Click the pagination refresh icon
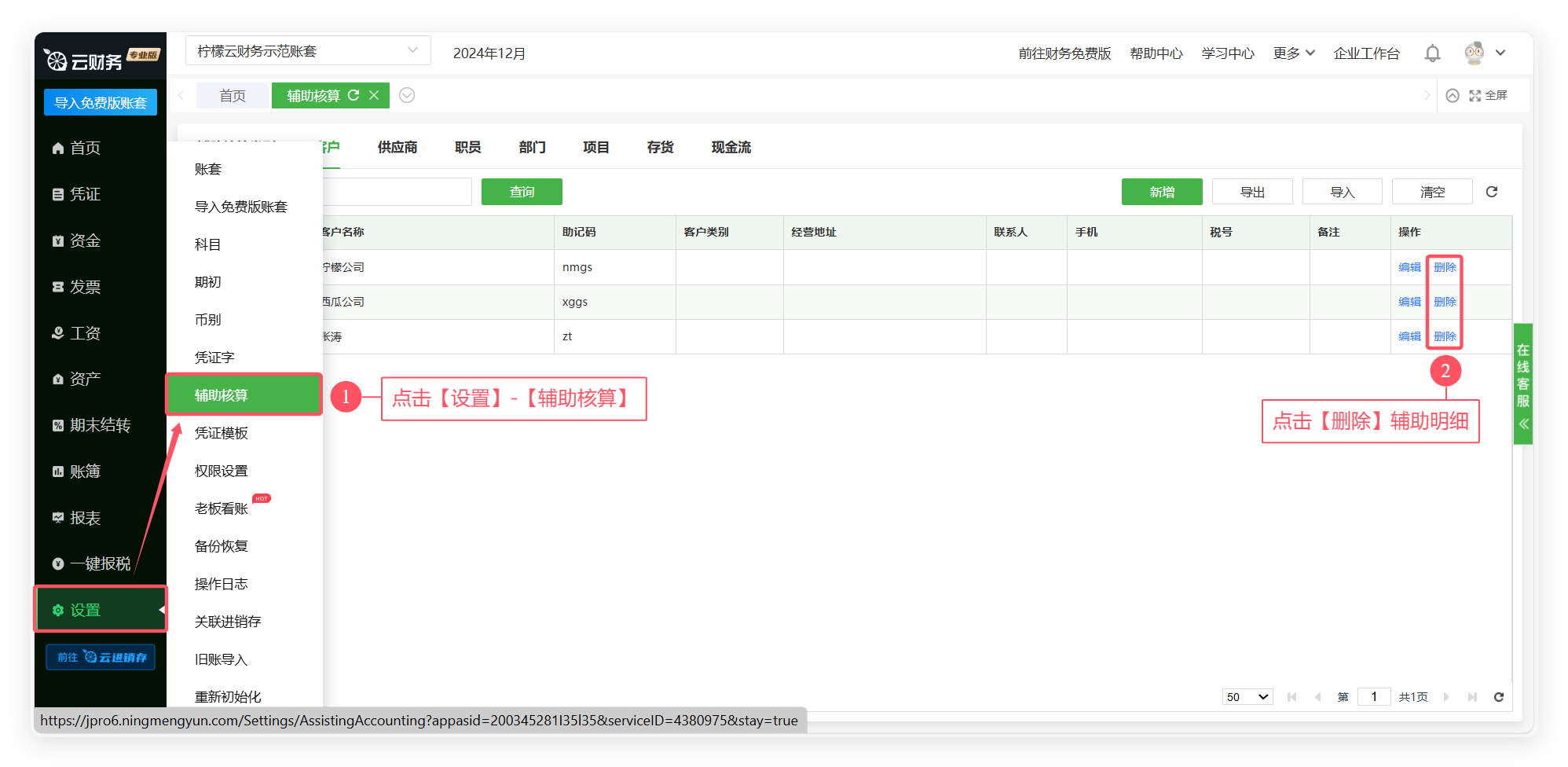This screenshot has width=1568, height=767. [1498, 697]
